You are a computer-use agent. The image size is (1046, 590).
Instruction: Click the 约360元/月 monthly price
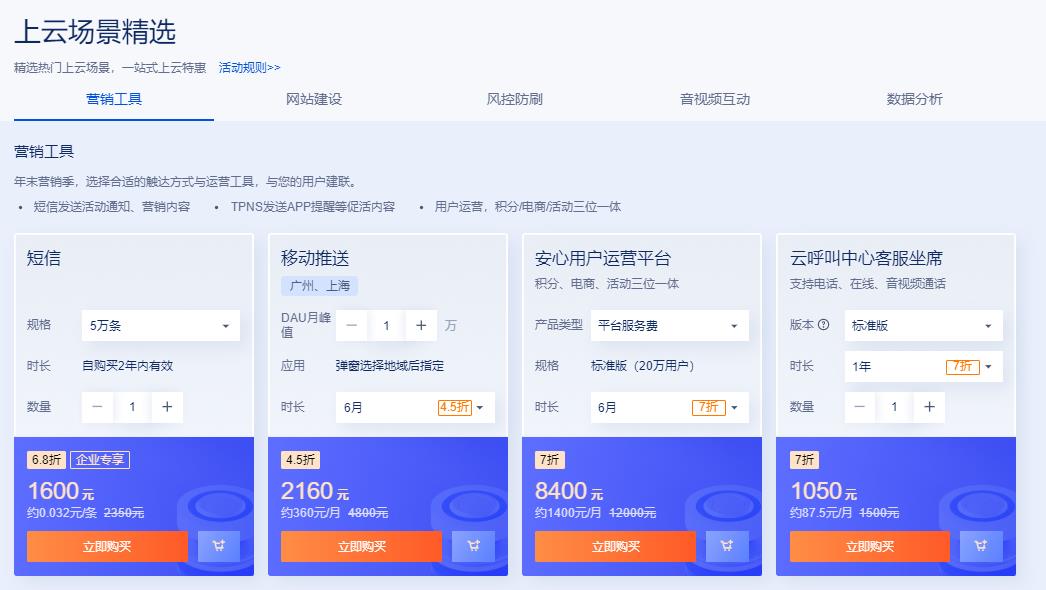(311, 513)
